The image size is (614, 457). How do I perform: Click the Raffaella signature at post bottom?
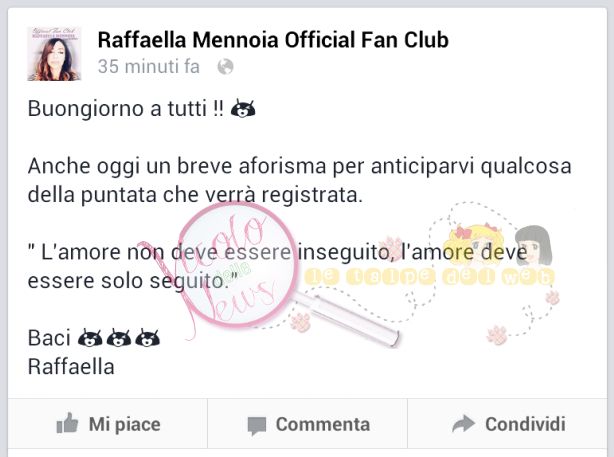pyautogui.click(x=71, y=367)
